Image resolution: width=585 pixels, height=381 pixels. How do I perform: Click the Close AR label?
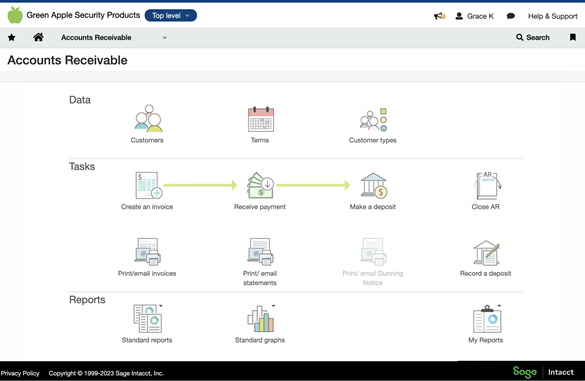(x=485, y=207)
